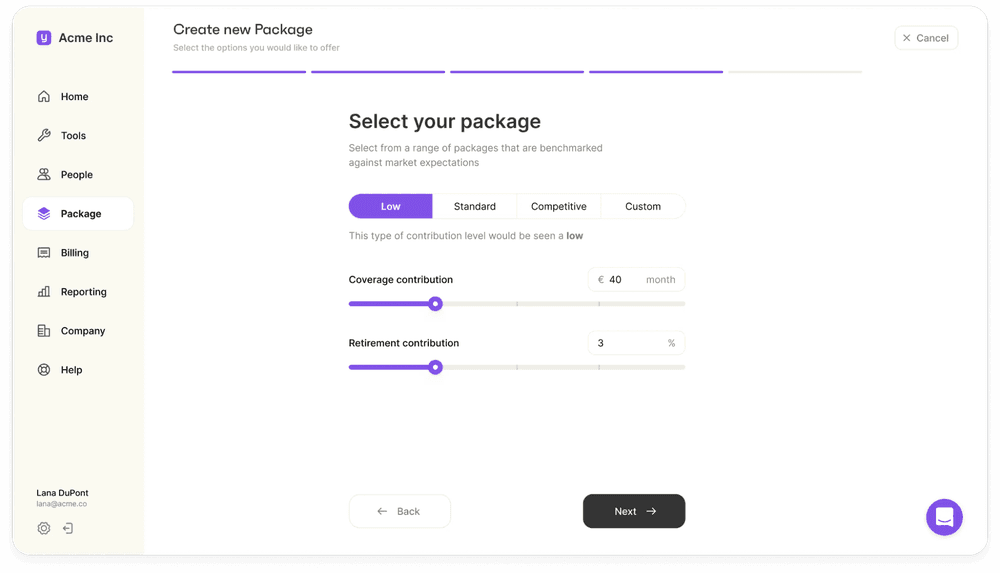This screenshot has height=573, width=1000.
Task: Open the settings gear icon
Action: pos(43,528)
